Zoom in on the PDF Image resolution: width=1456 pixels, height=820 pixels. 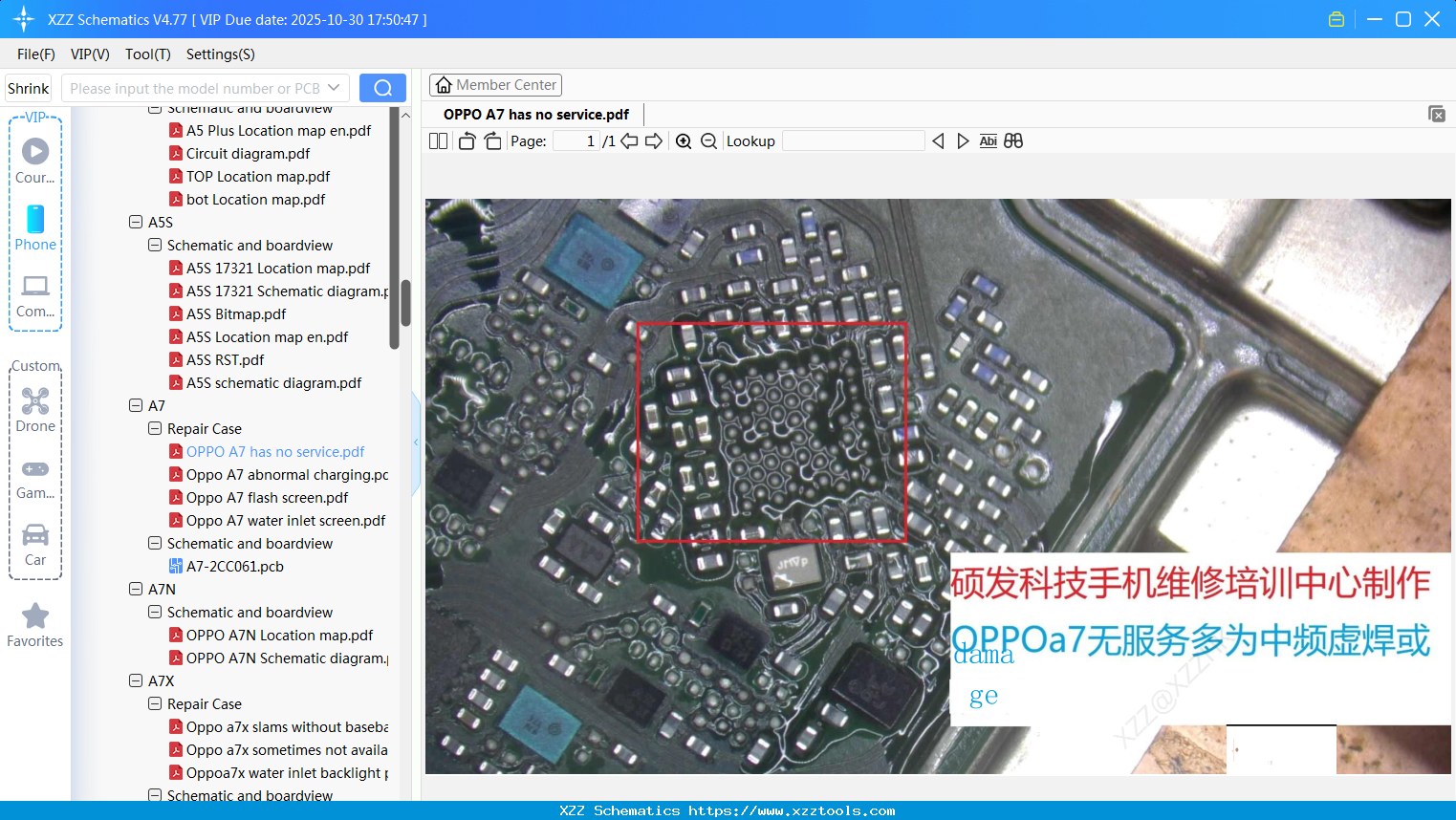tap(684, 141)
